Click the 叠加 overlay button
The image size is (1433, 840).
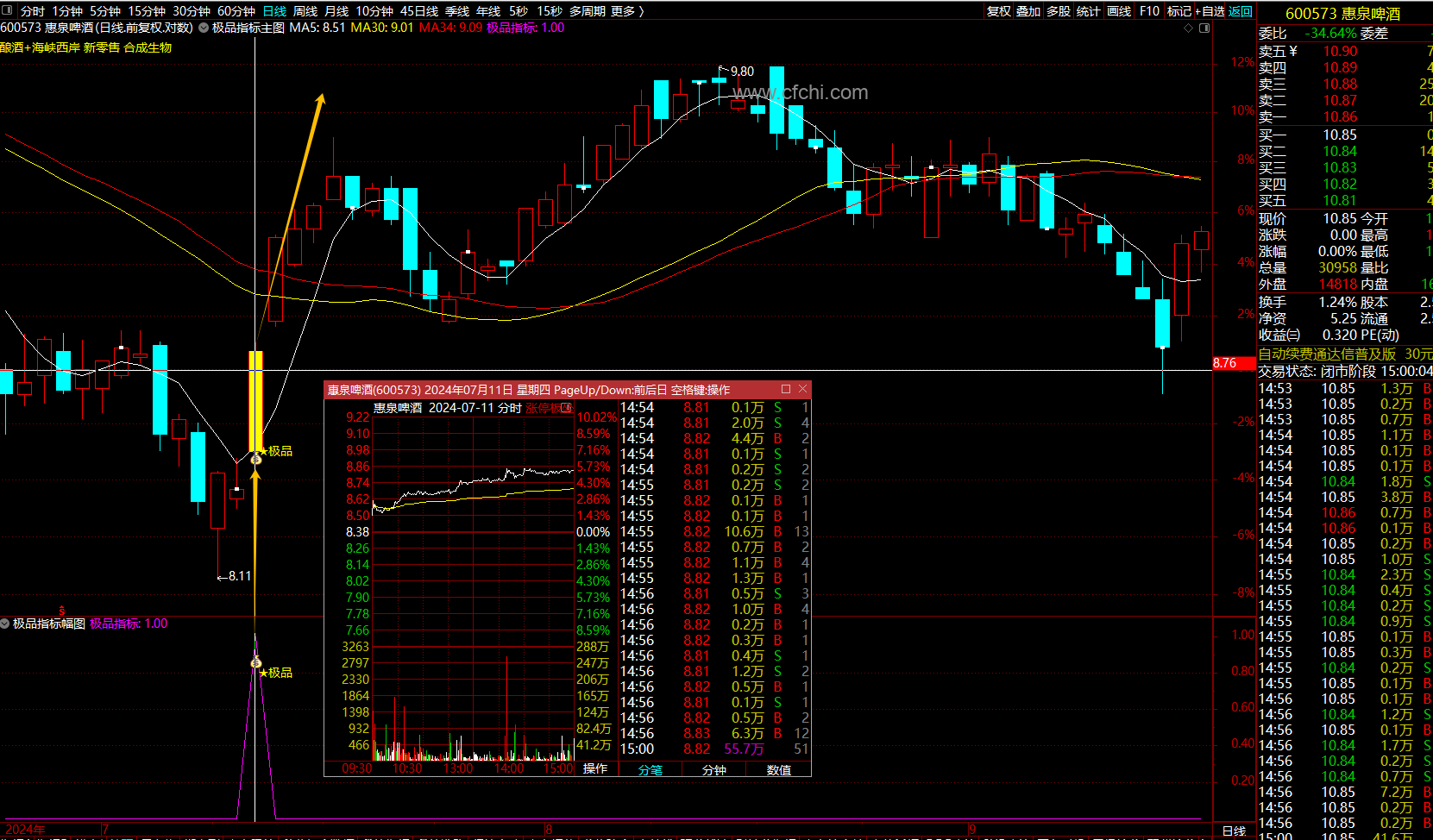pos(1028,11)
